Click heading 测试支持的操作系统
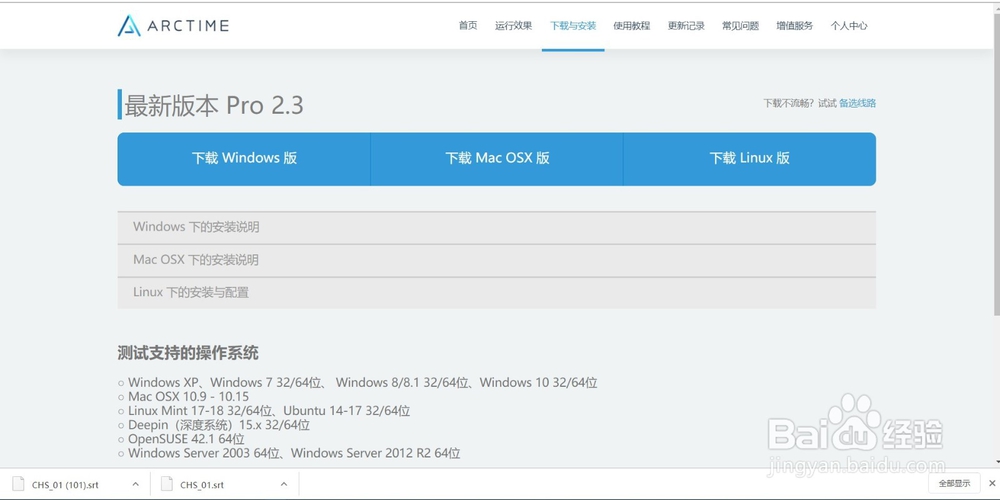Screen dimensions: 1000x500 [188, 353]
